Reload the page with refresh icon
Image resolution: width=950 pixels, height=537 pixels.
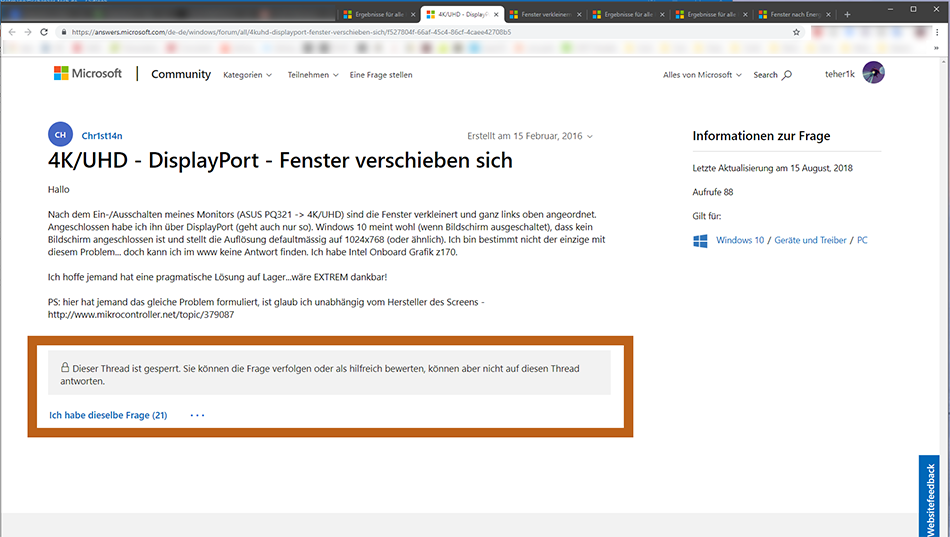click(x=44, y=32)
